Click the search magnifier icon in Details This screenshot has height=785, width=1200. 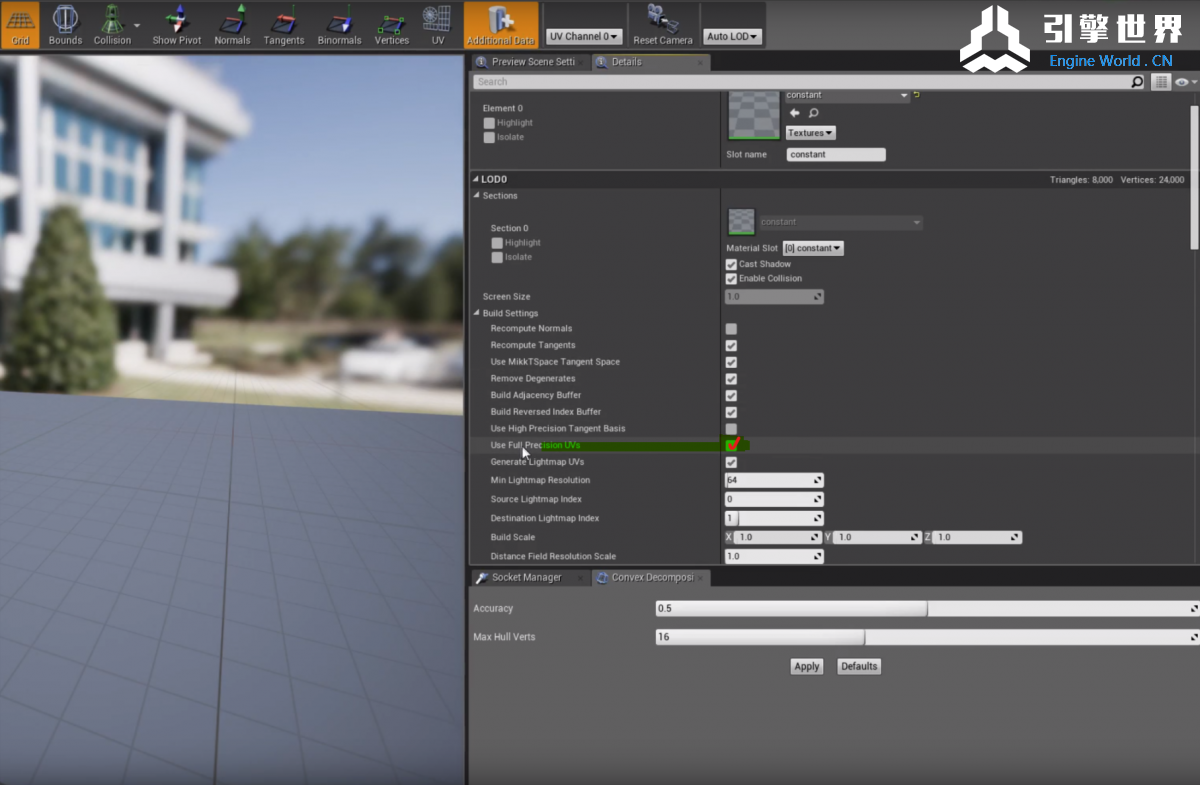pyautogui.click(x=1137, y=82)
